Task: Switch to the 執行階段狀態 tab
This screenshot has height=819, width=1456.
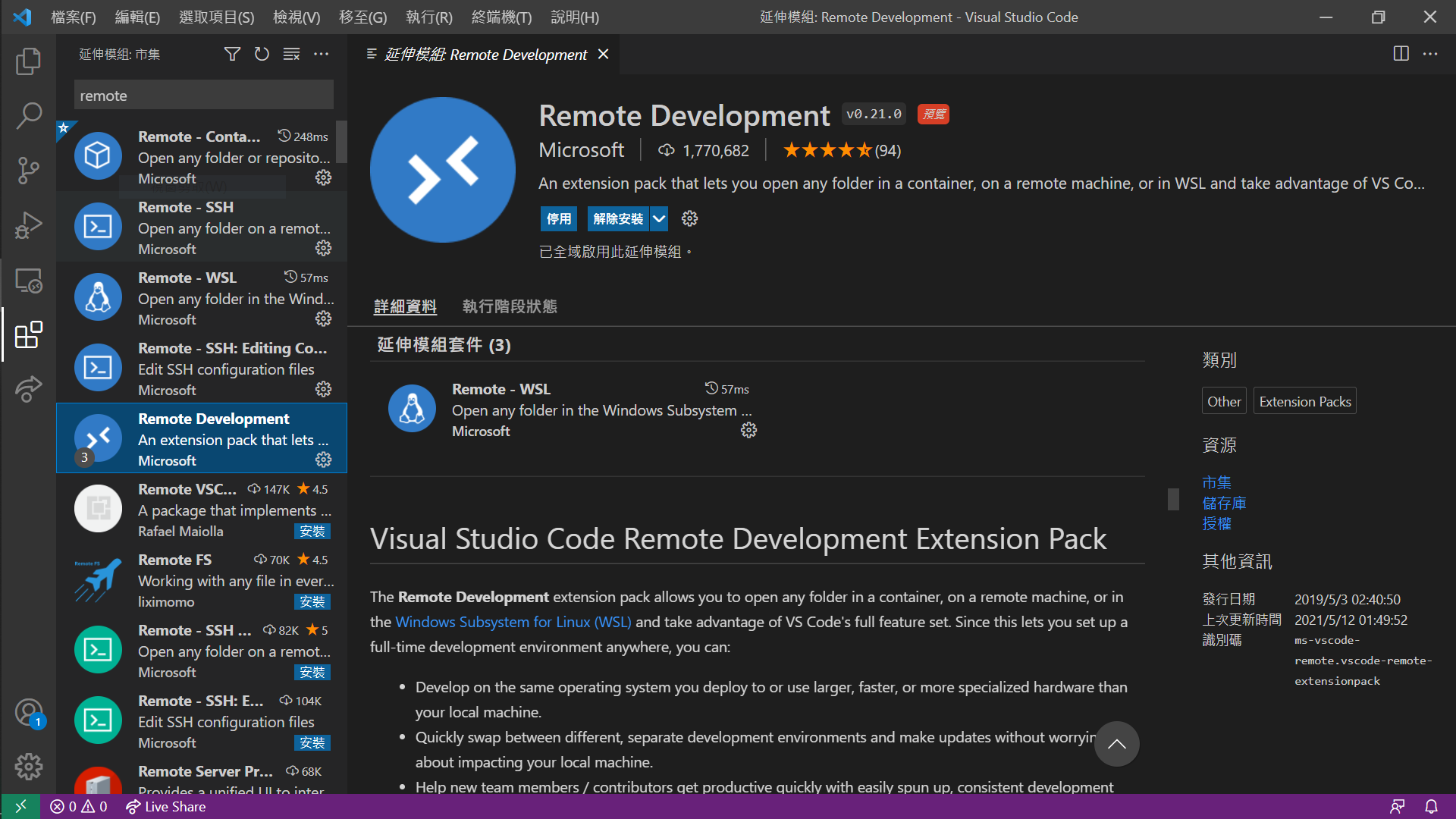Action: (x=510, y=306)
